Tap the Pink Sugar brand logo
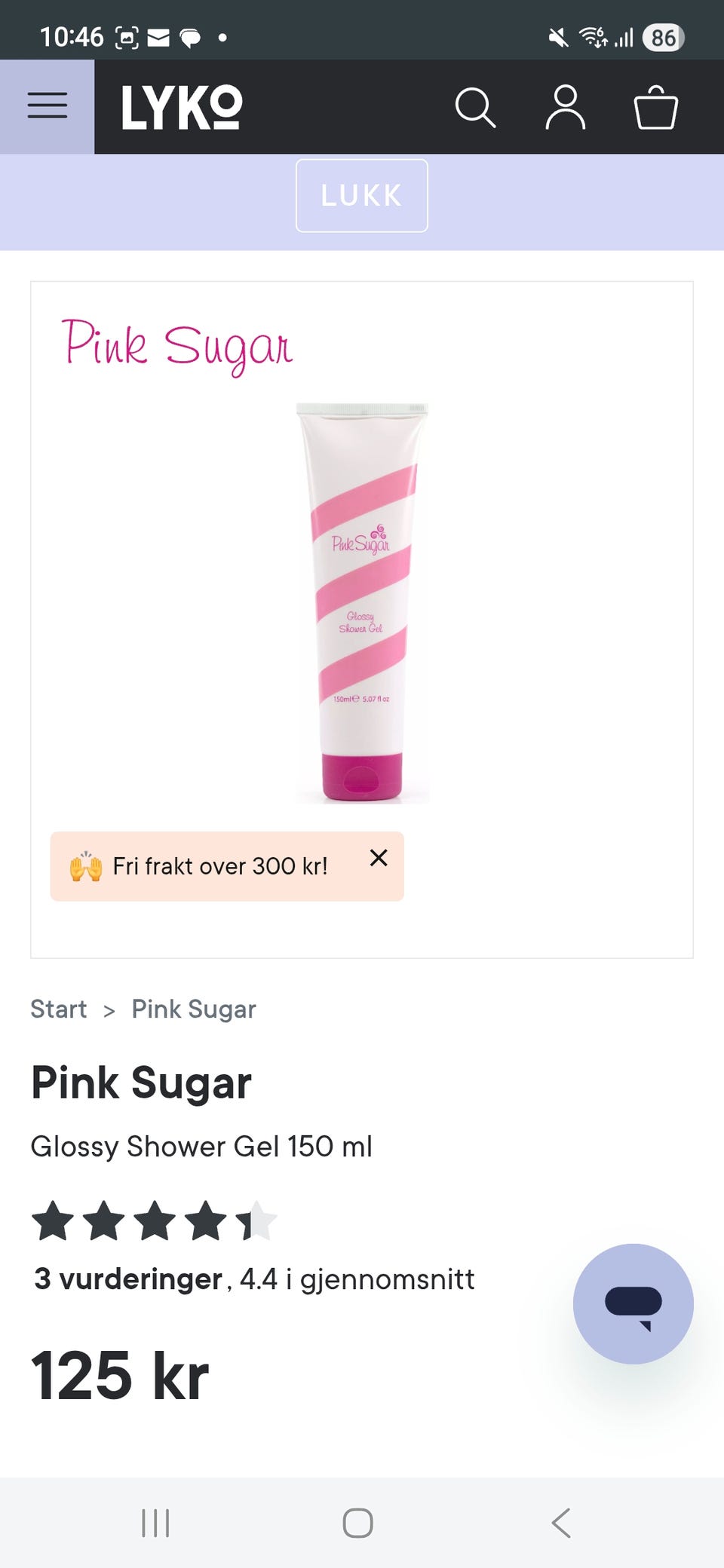This screenshot has height=1568, width=724. point(177,345)
